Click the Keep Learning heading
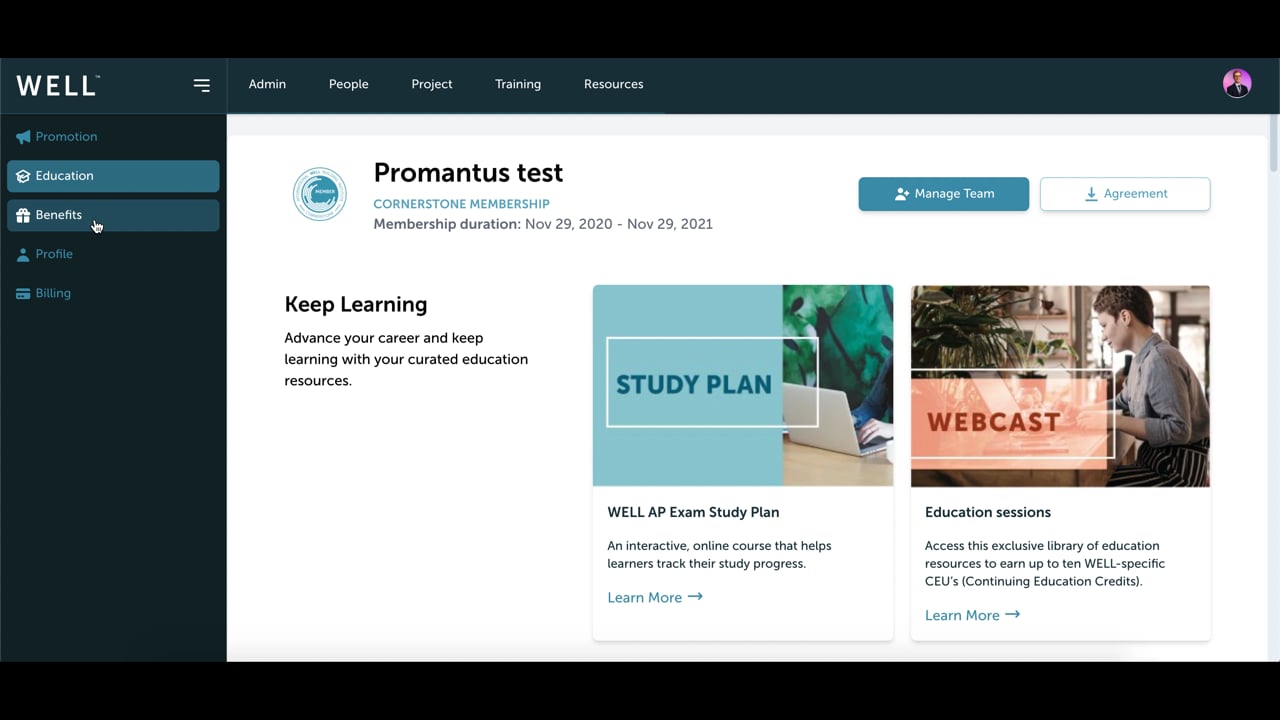Viewport: 1280px width, 720px height. [356, 304]
